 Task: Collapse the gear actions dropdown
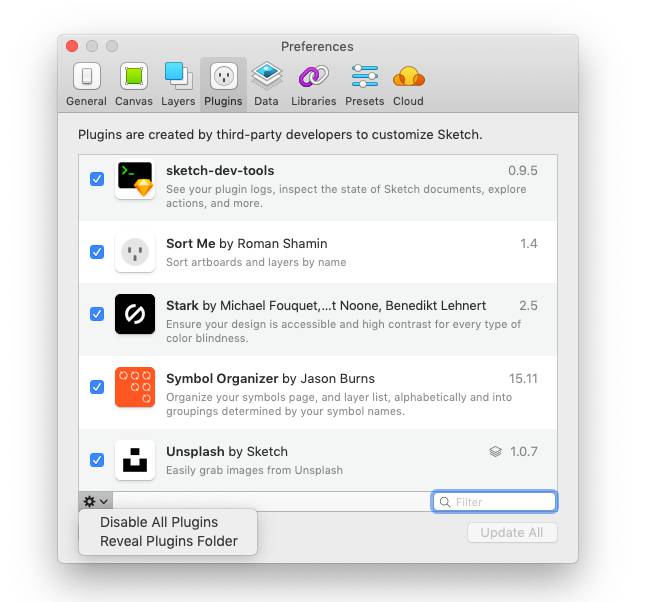click(96, 501)
